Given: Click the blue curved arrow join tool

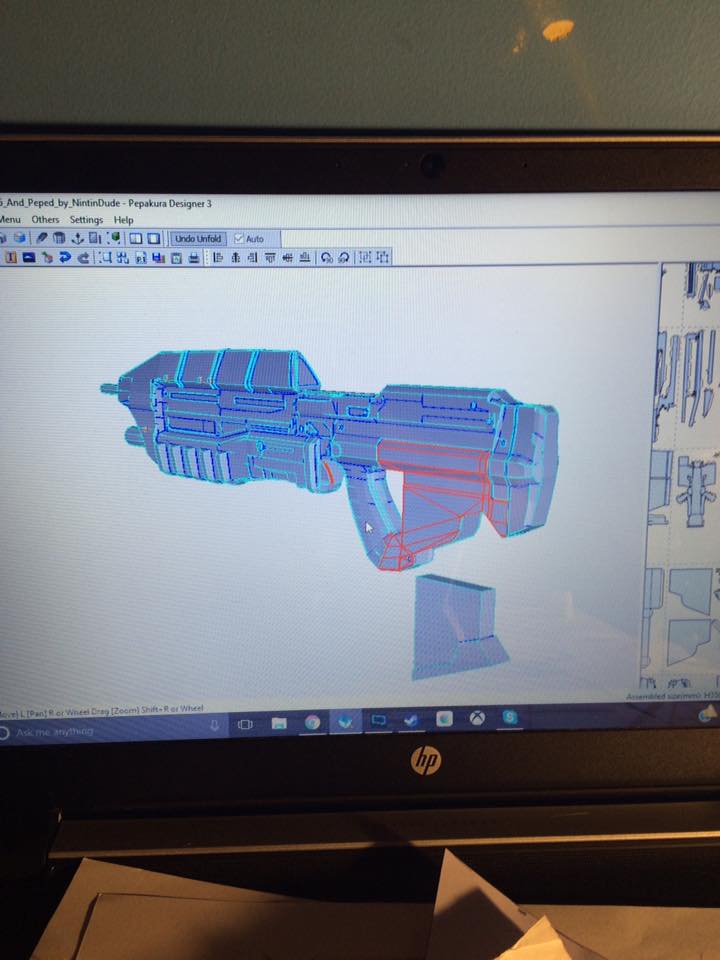Looking at the screenshot, I should click(65, 258).
